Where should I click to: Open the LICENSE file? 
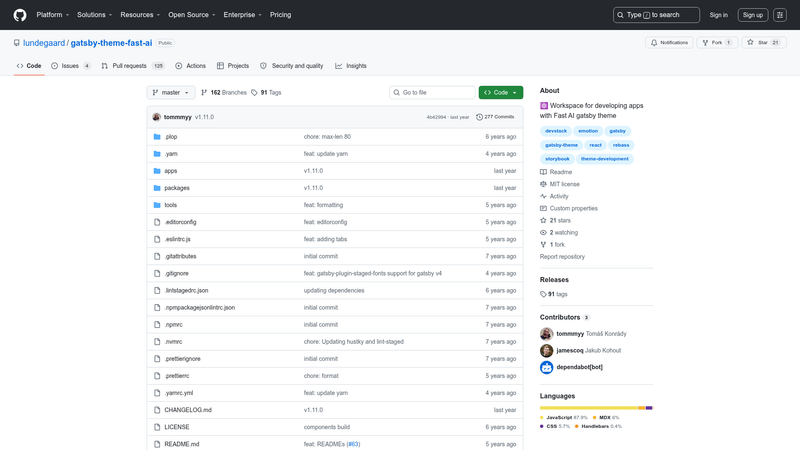click(177, 427)
